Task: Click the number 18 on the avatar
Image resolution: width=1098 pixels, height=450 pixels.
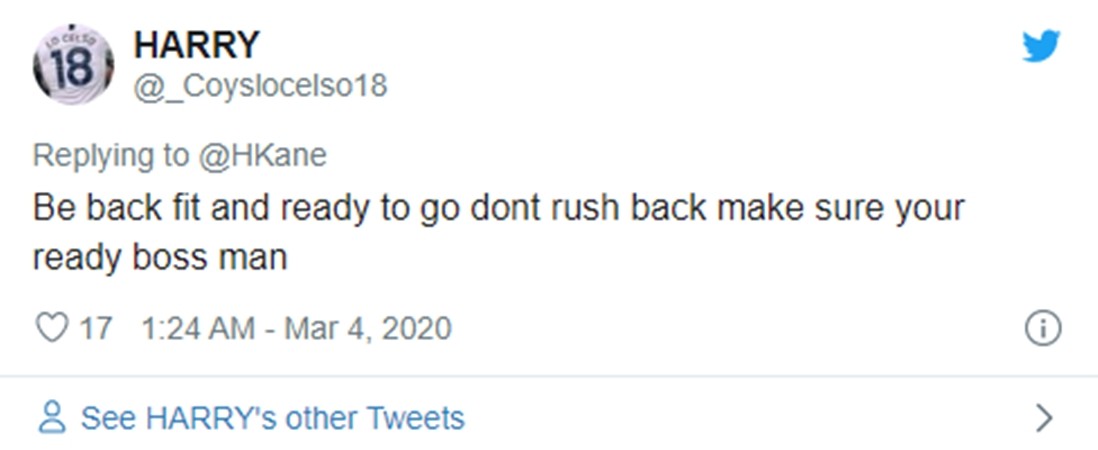Action: click(72, 70)
